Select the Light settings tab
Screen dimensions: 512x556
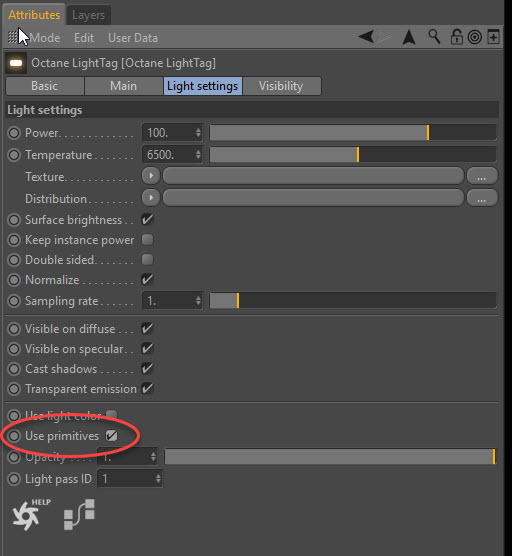(x=202, y=86)
